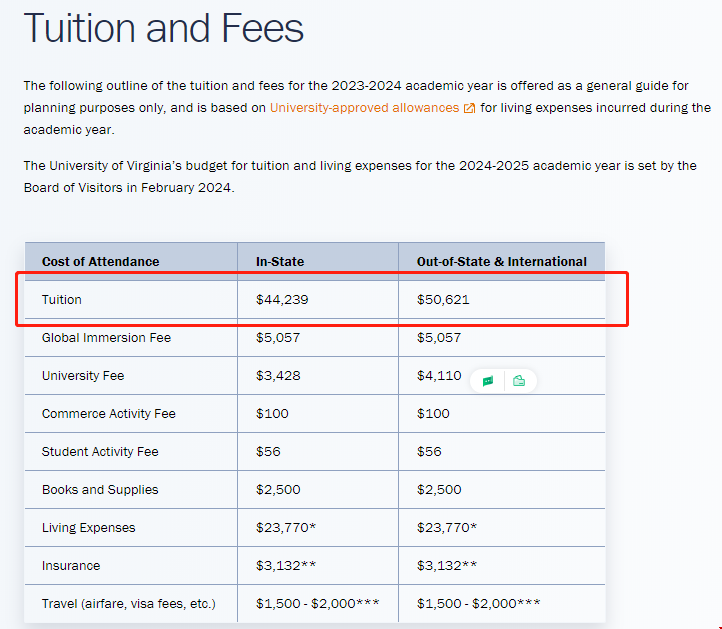The image size is (722, 629).
Task: Click the Global Immersion Fee row label
Action: (x=106, y=337)
